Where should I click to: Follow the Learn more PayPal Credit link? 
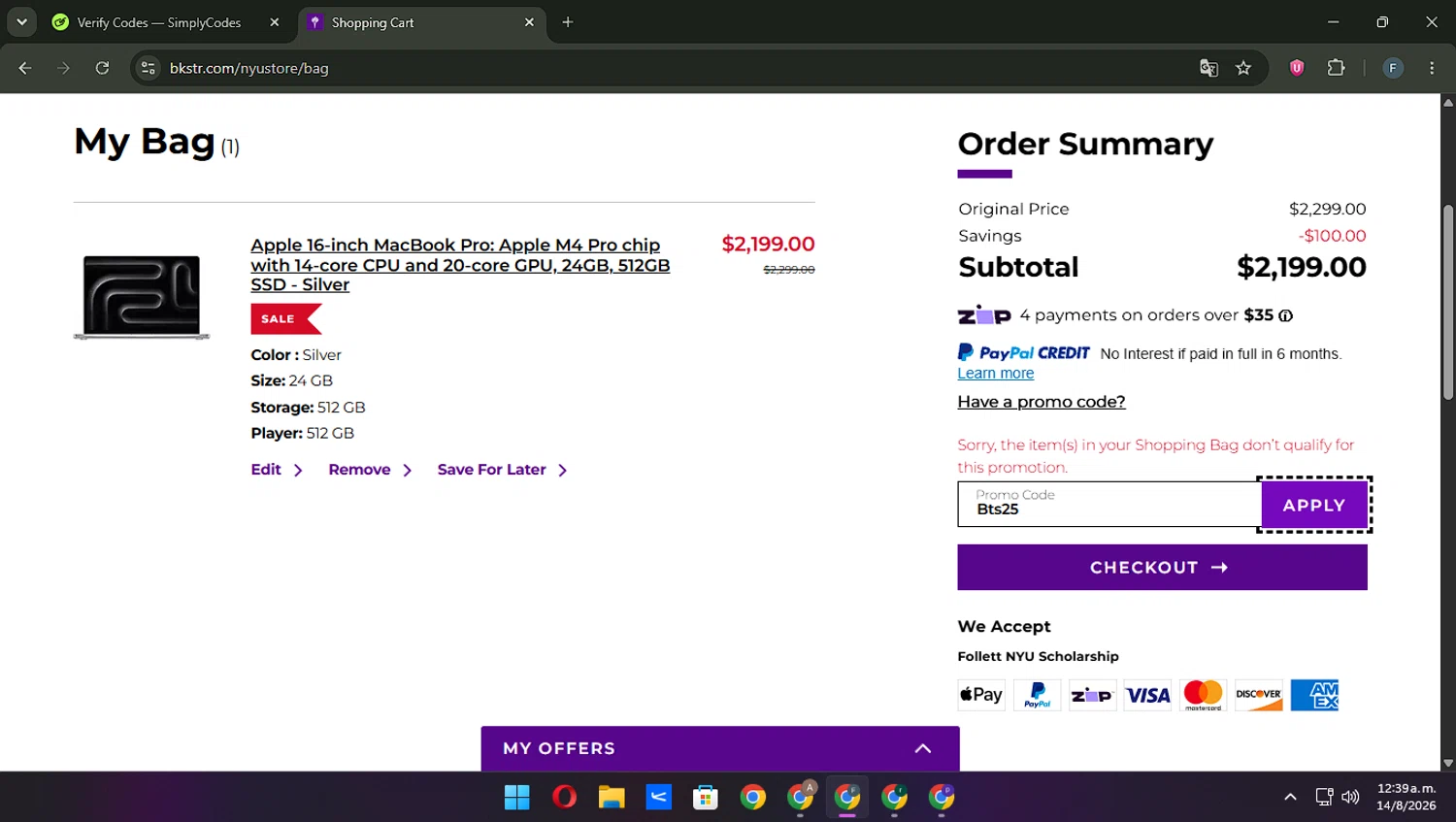pyautogui.click(x=996, y=374)
